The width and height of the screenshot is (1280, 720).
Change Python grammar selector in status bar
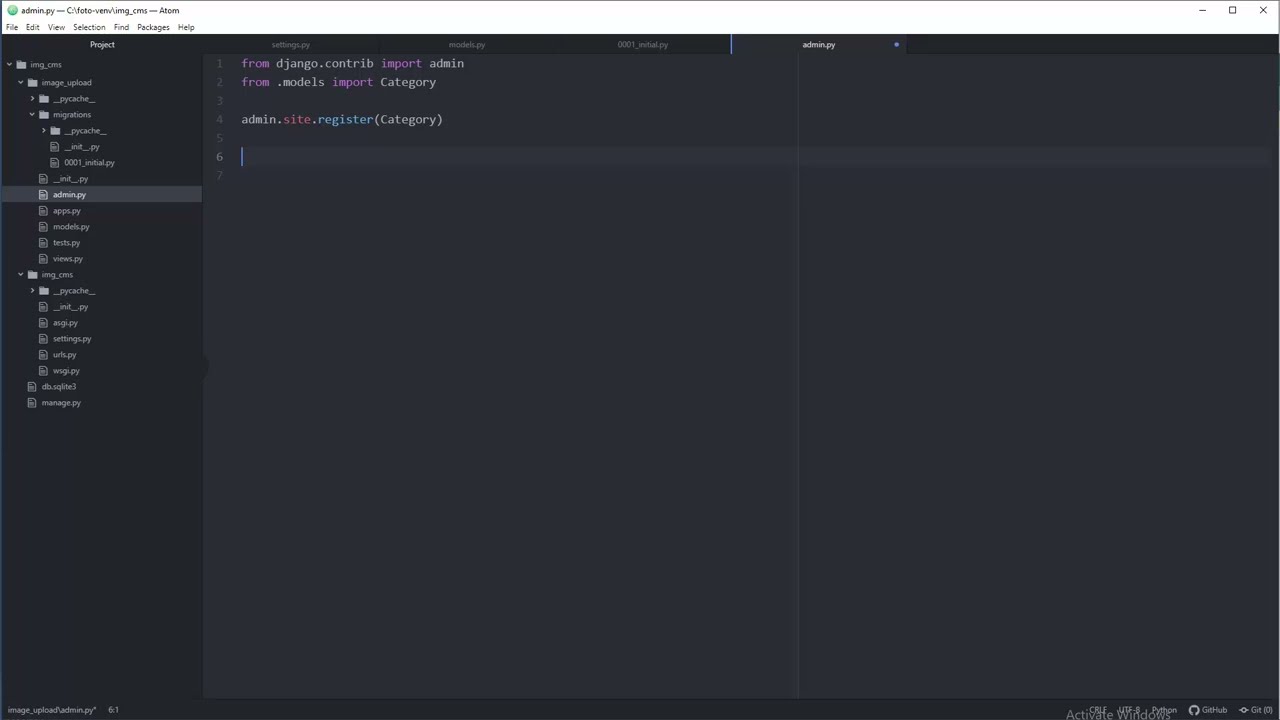[1164, 710]
